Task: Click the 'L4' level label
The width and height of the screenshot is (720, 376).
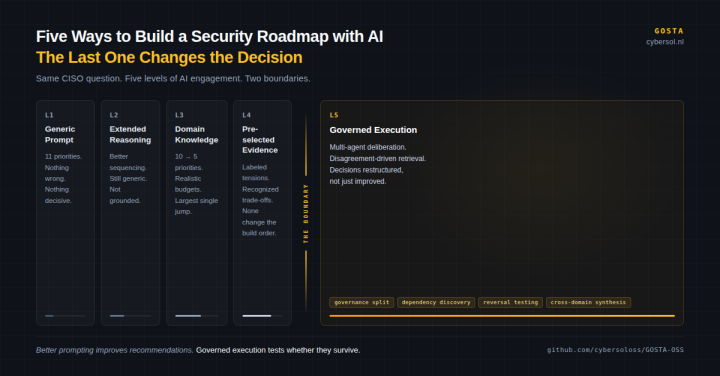Action: [x=247, y=115]
